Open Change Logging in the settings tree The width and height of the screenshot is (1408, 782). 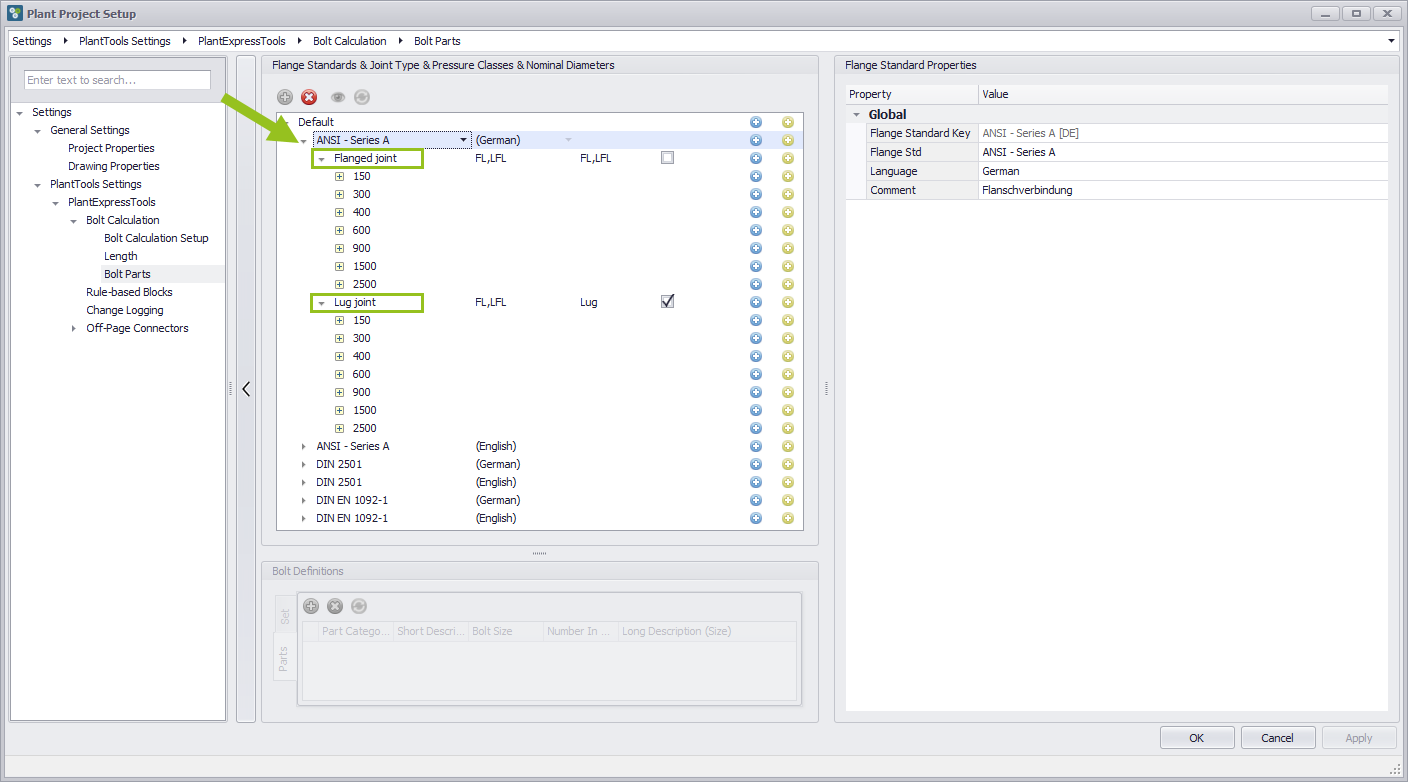click(124, 310)
